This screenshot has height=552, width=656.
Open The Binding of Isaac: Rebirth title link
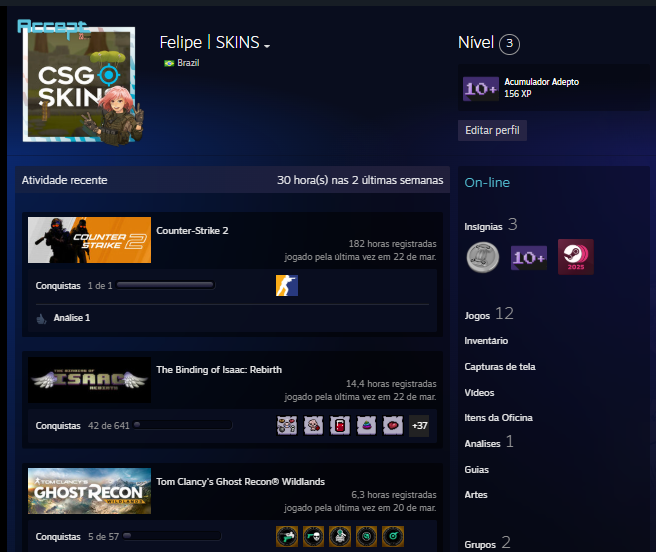219,370
